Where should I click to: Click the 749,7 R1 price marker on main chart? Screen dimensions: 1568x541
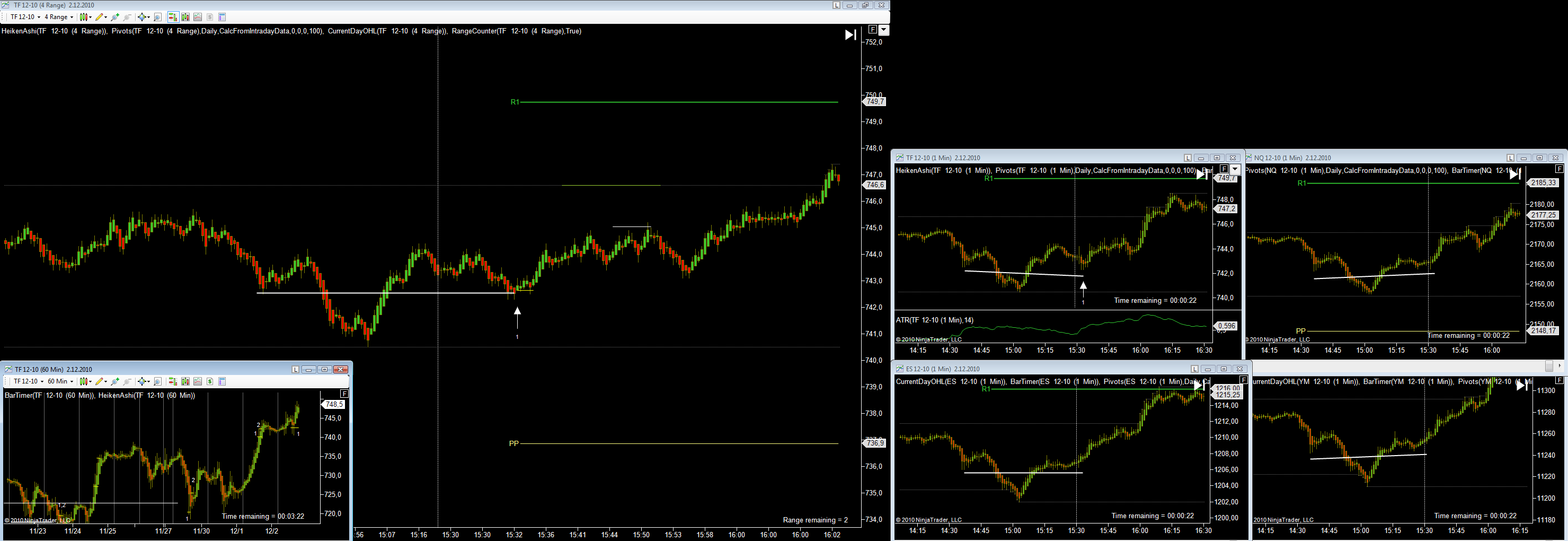pos(875,102)
